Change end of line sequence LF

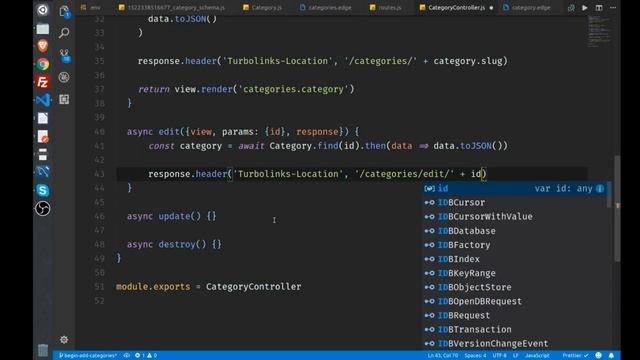[516, 356]
